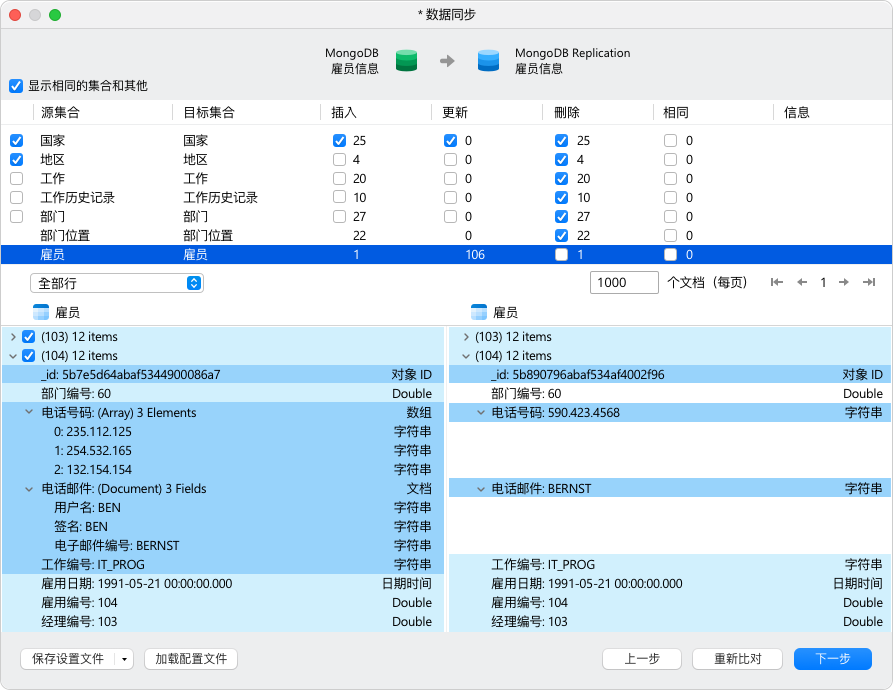Viewport: 893px width, 690px height.
Task: Click the blue MongoDB Replication target icon
Action: click(x=488, y=60)
